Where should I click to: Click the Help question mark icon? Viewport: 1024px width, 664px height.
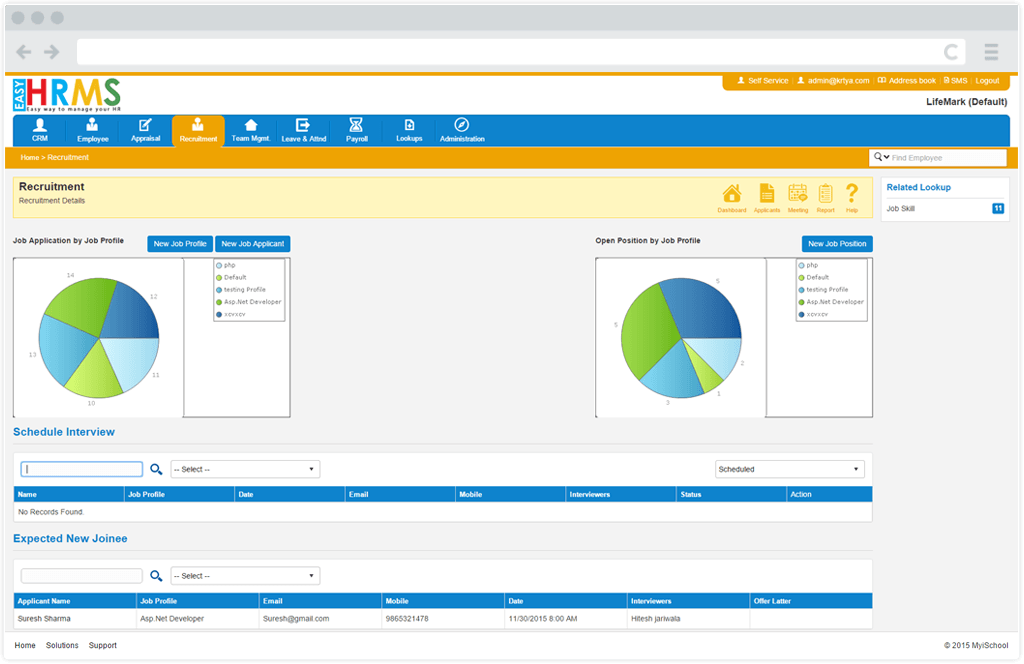(852, 196)
